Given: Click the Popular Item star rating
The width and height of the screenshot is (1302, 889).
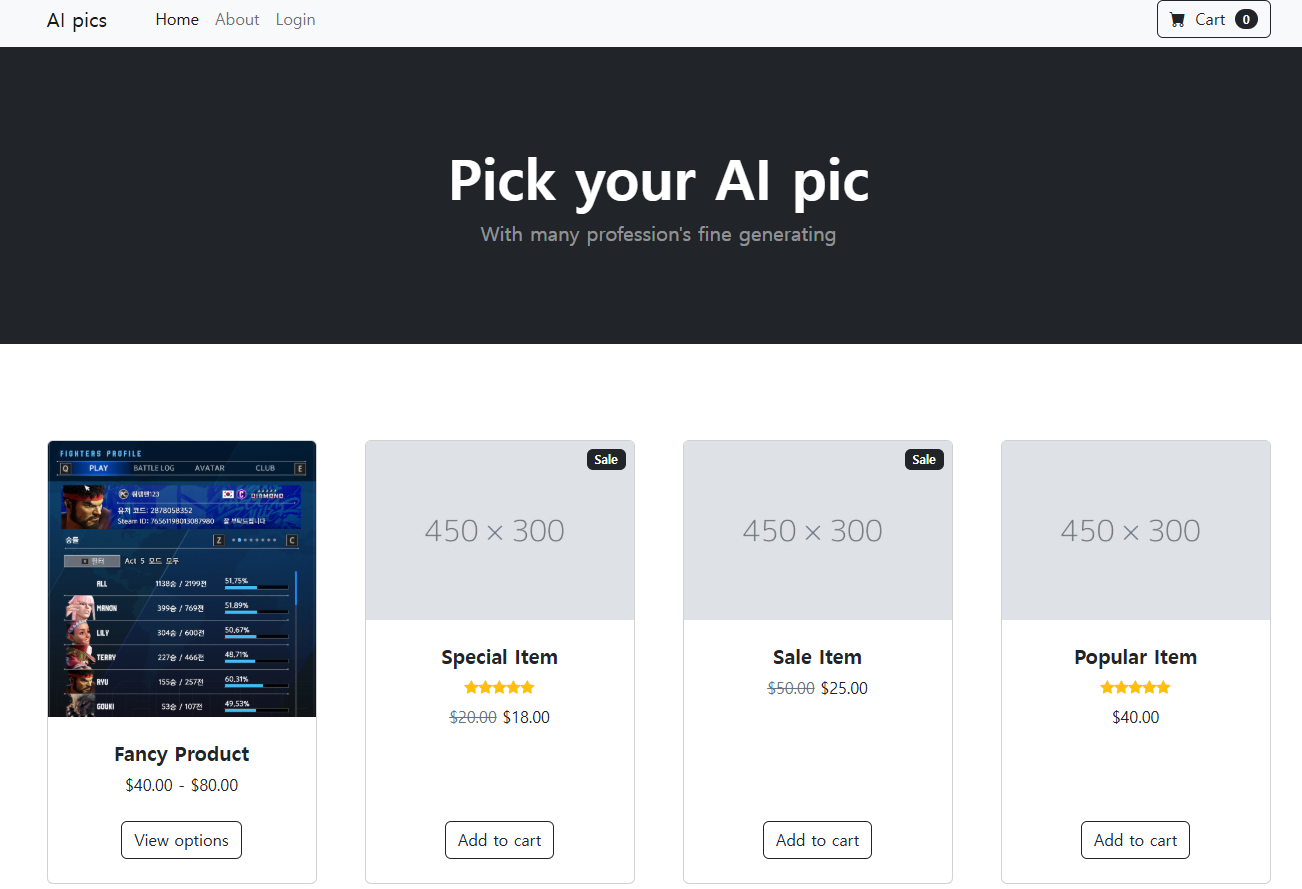Looking at the screenshot, I should 1135,687.
